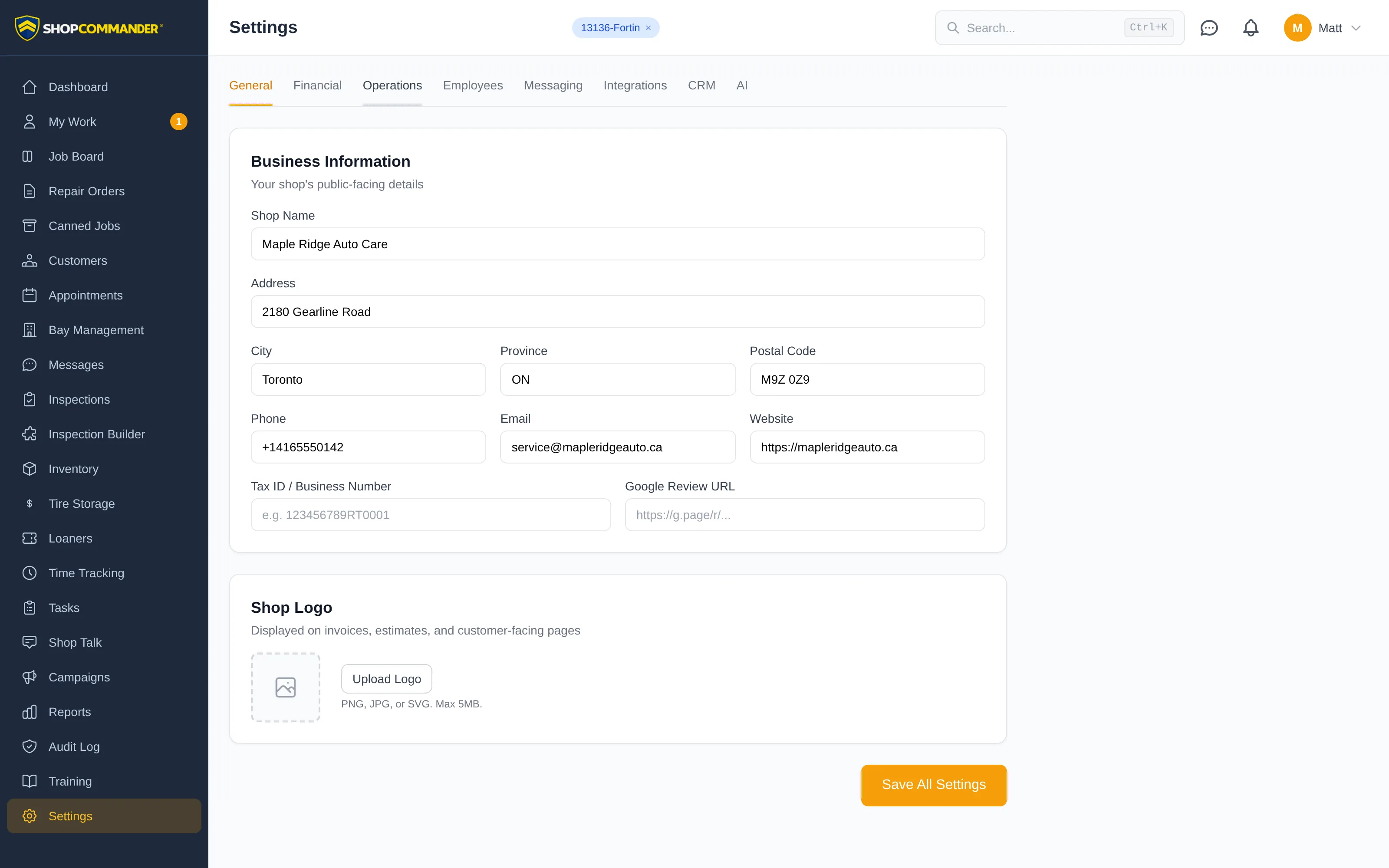Click the Loaners ticket icon
Image resolution: width=1389 pixels, height=868 pixels.
pos(29,539)
